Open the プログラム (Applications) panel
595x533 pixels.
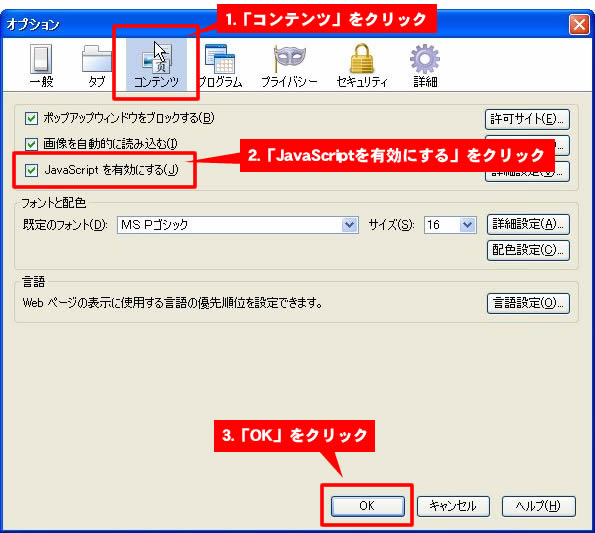coord(220,65)
